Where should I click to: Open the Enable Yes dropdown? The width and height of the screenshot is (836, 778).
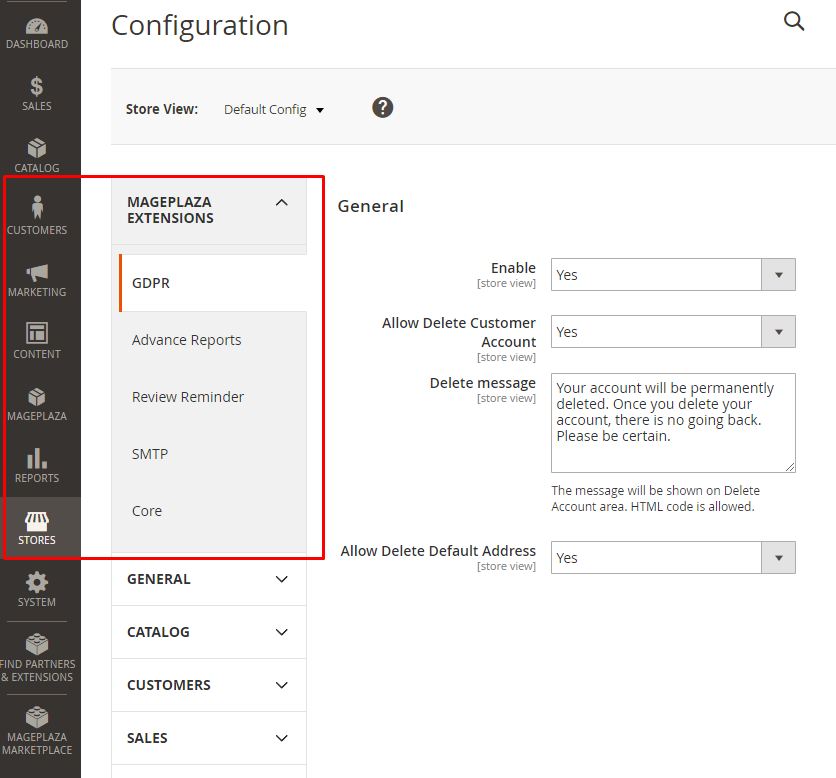pos(672,275)
